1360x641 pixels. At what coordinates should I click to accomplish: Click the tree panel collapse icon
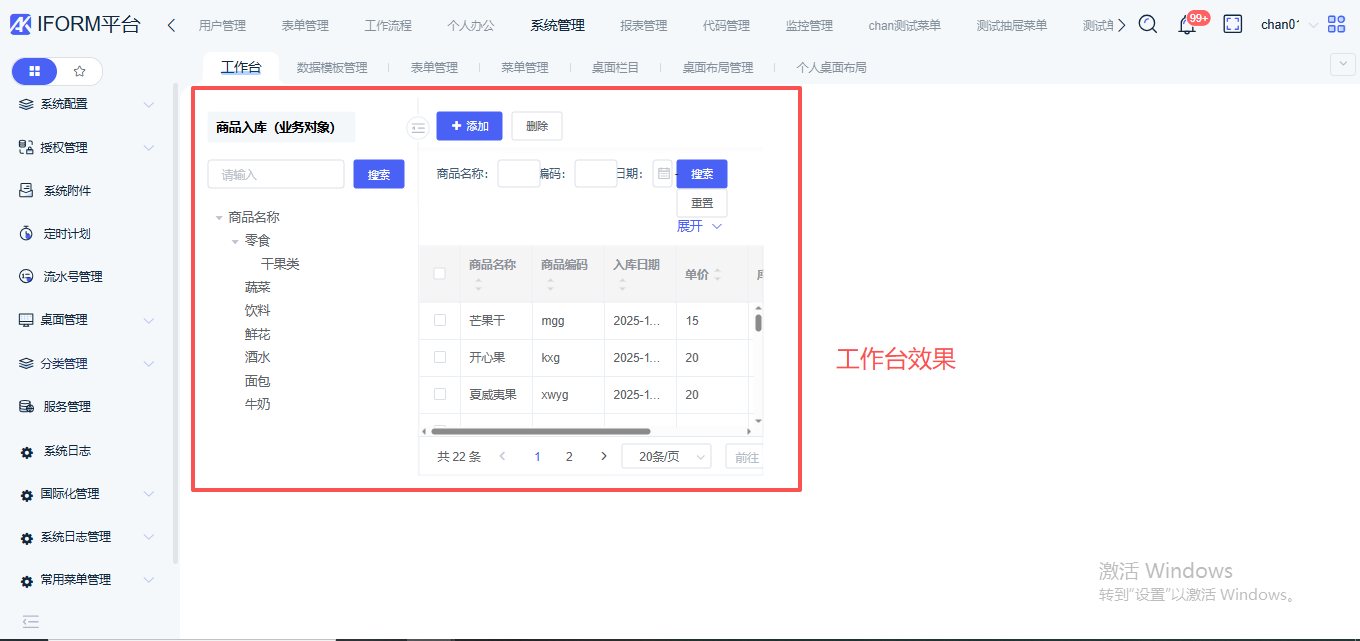click(x=418, y=128)
